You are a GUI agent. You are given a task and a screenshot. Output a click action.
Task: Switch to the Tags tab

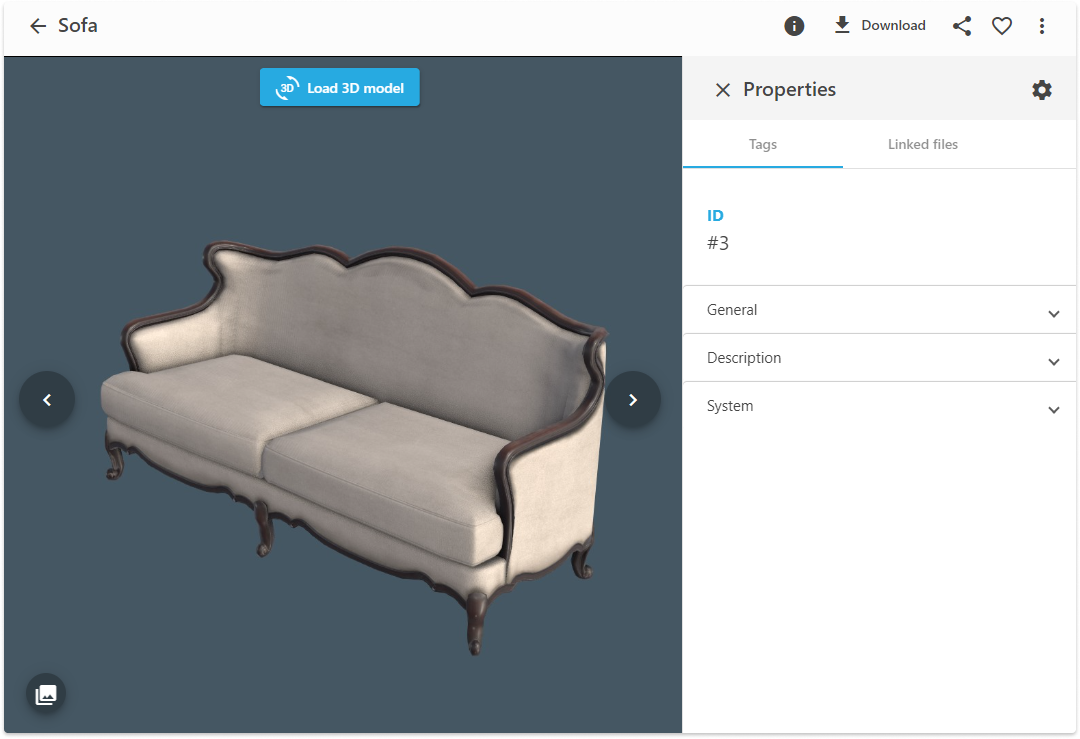tap(762, 145)
